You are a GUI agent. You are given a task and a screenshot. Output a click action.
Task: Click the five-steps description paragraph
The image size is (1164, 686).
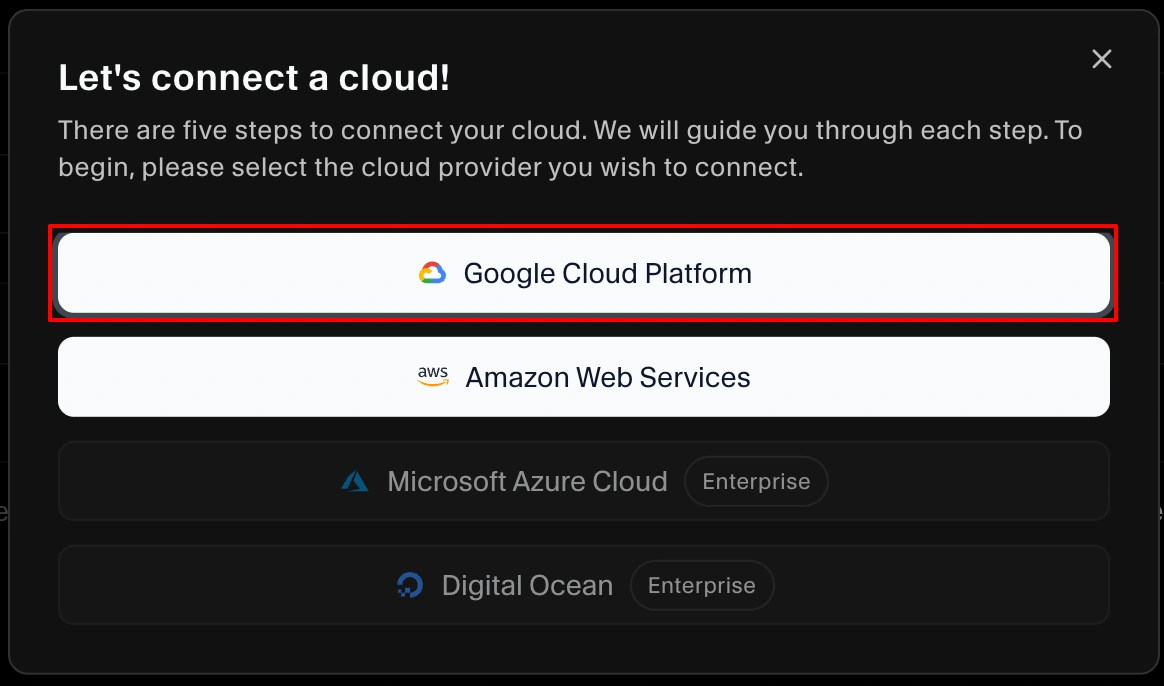click(x=570, y=149)
